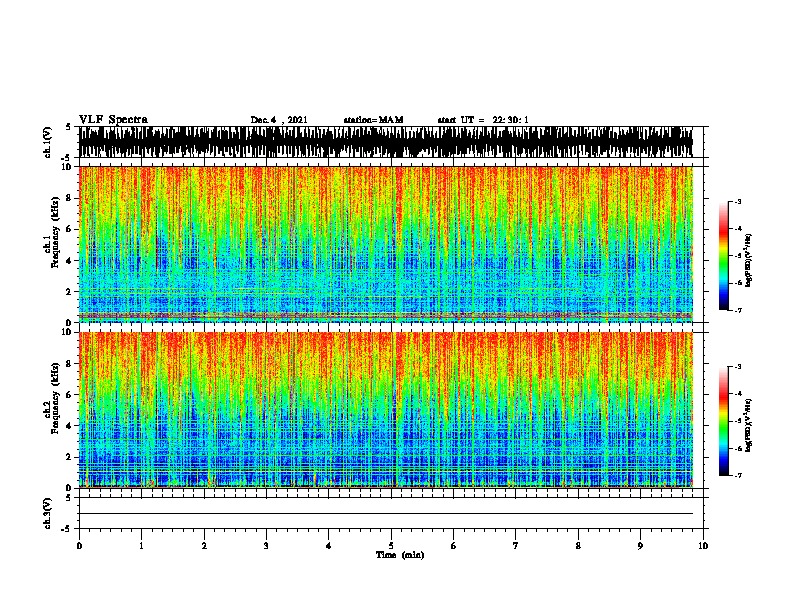Click the time axis tick '9'
The width and height of the screenshot is (792, 612).
[x=640, y=546]
